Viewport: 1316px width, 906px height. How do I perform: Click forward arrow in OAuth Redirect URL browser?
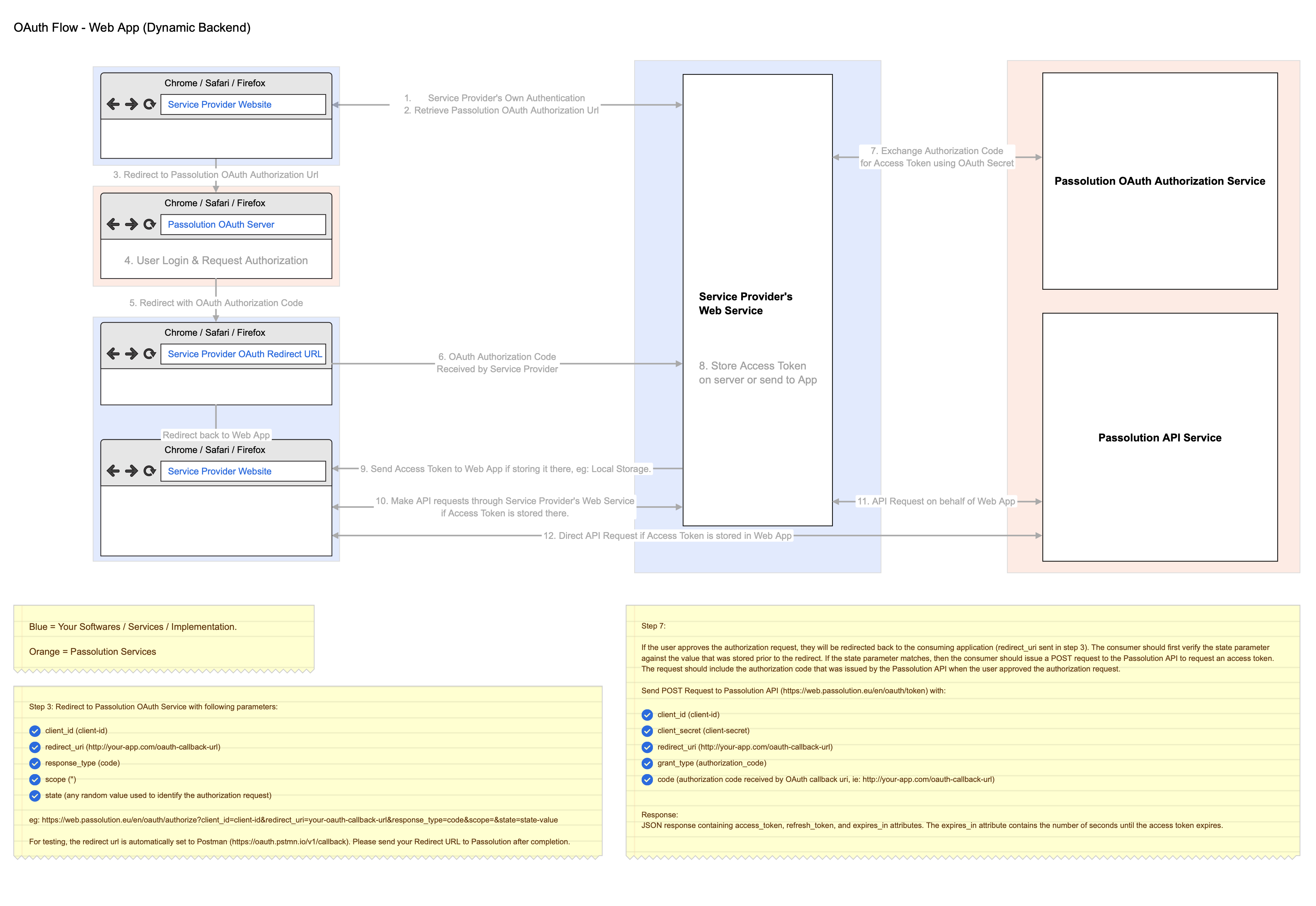tap(131, 354)
